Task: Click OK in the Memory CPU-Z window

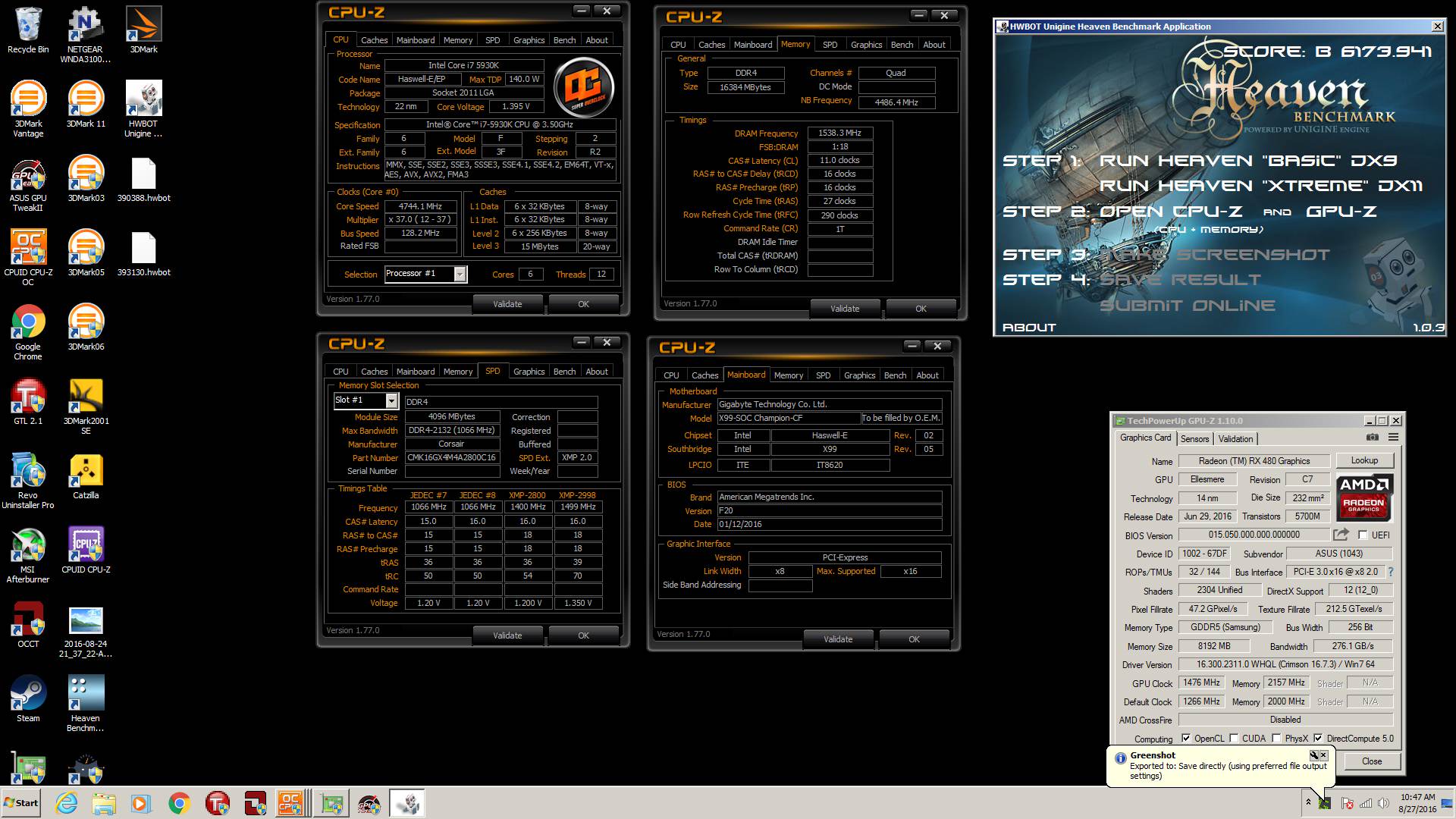Action: [921, 309]
